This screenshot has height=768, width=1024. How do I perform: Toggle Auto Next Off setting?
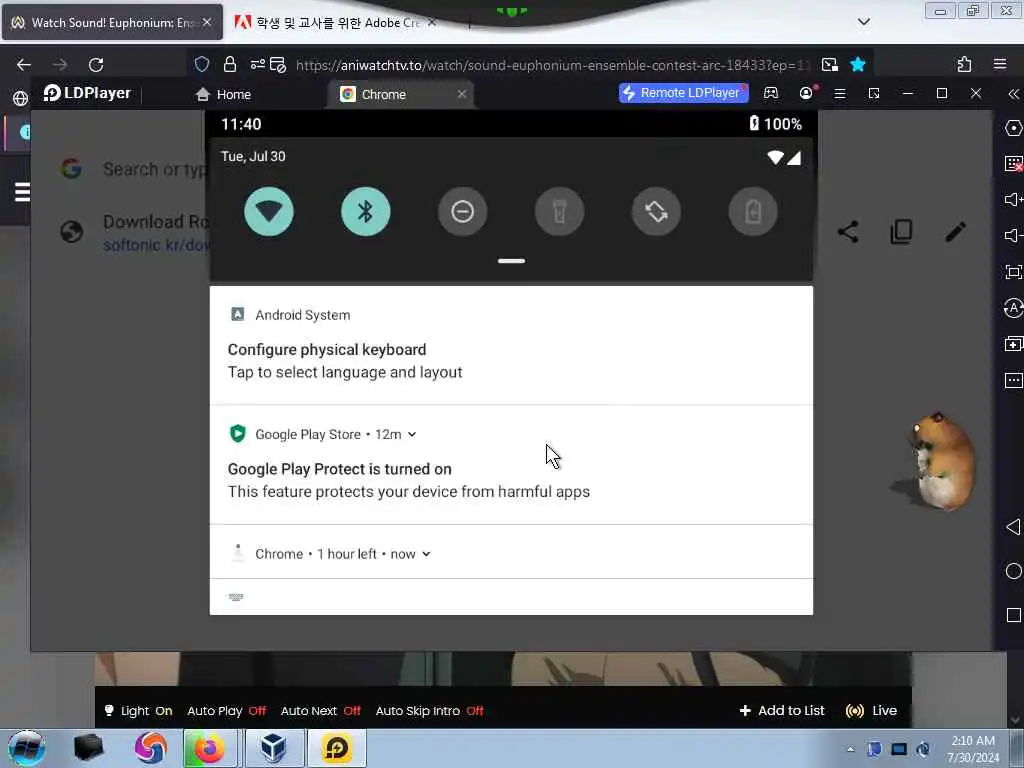(320, 711)
